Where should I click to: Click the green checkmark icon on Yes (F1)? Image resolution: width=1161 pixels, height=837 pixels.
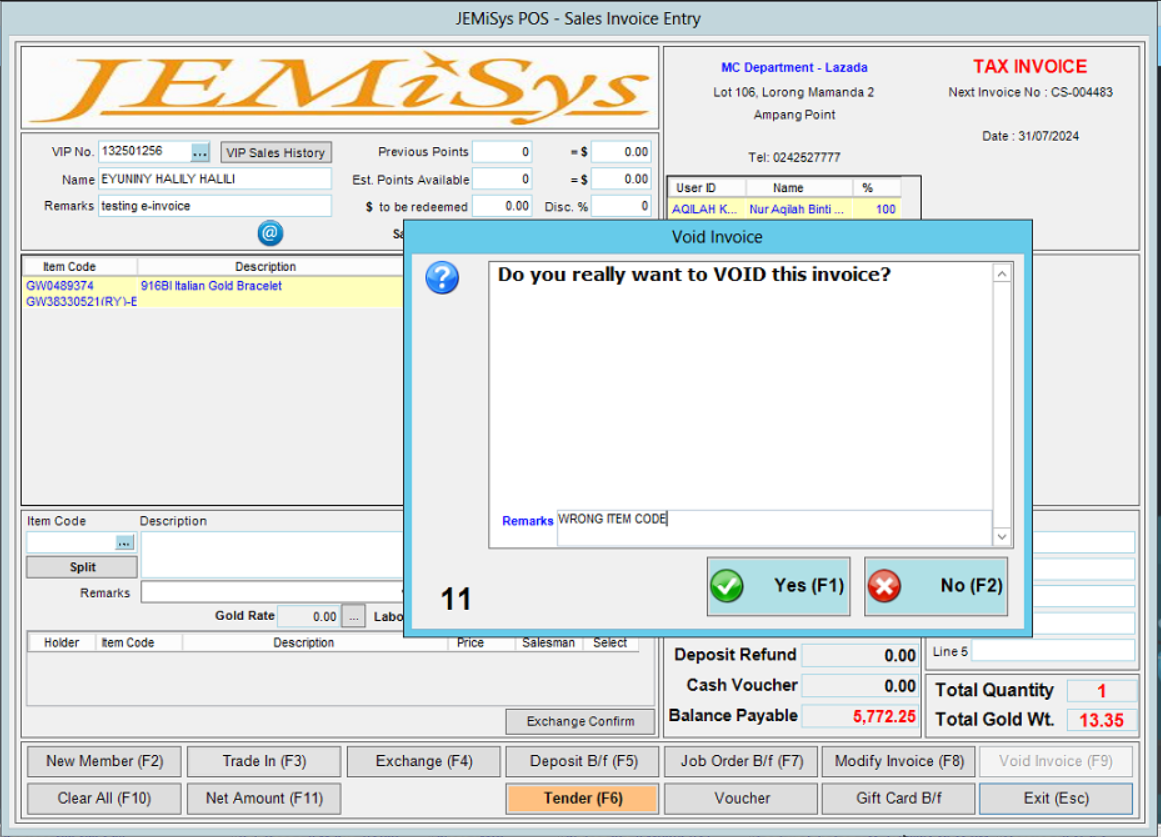[726, 587]
